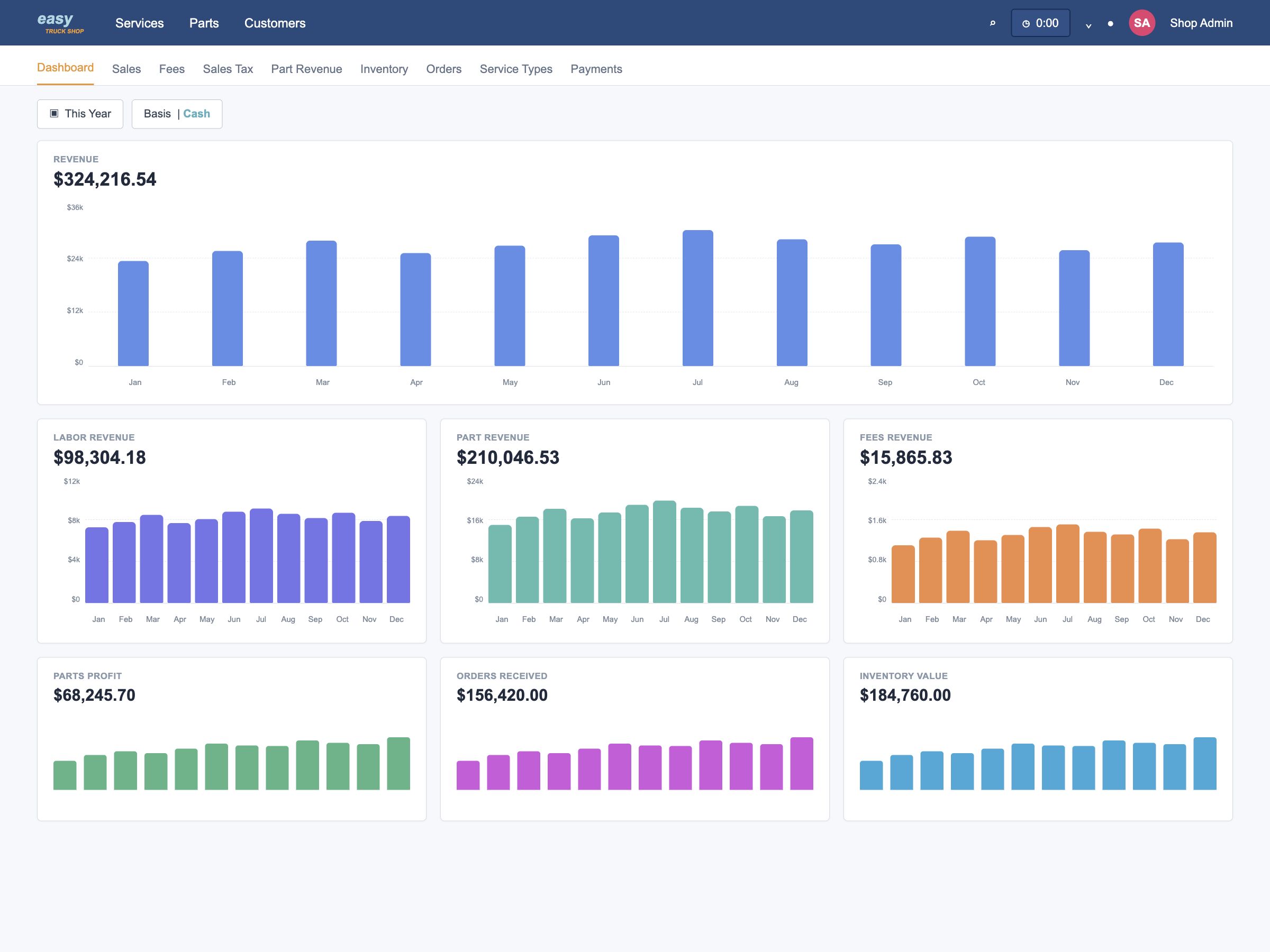Select the Nov bar in Revenue chart

1074,308
